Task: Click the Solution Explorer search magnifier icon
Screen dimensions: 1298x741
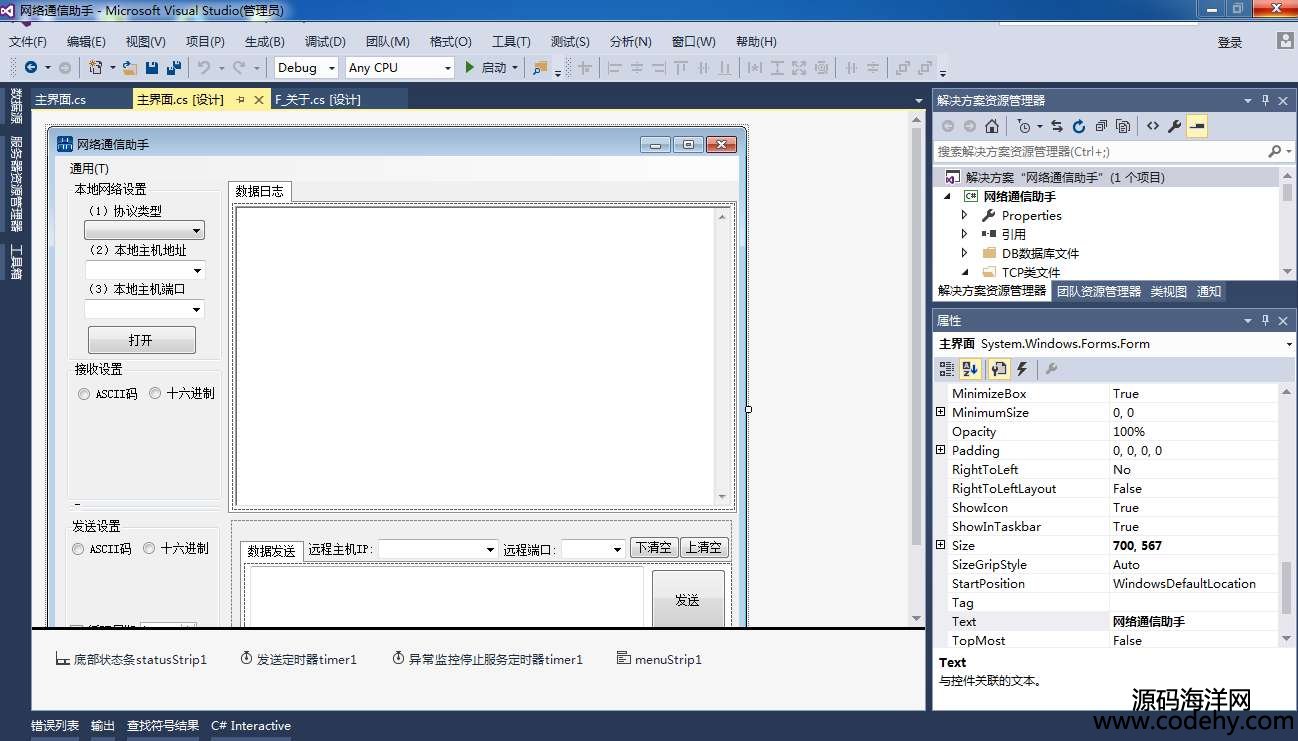Action: tap(1274, 151)
